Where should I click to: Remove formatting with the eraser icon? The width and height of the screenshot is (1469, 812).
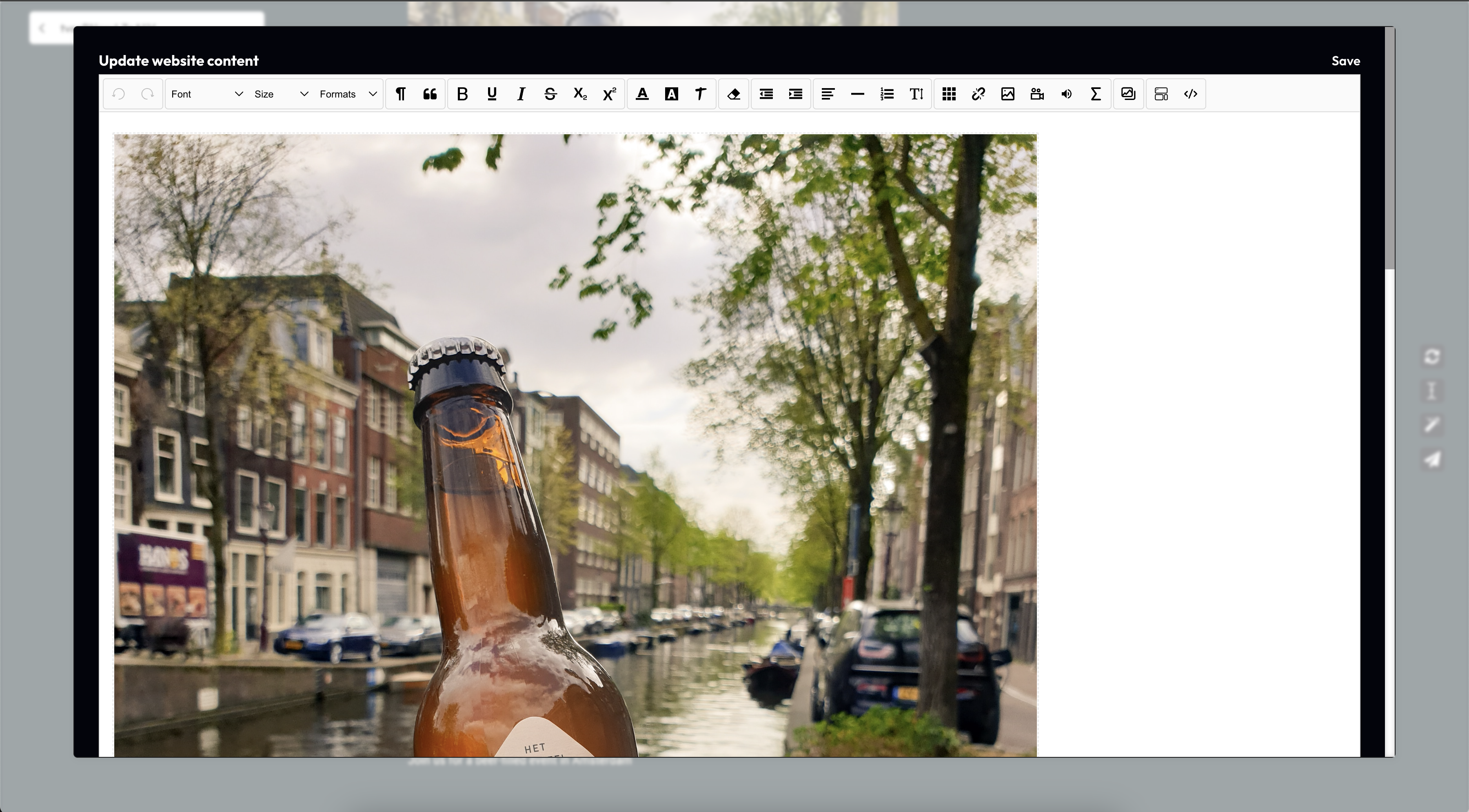pos(733,94)
